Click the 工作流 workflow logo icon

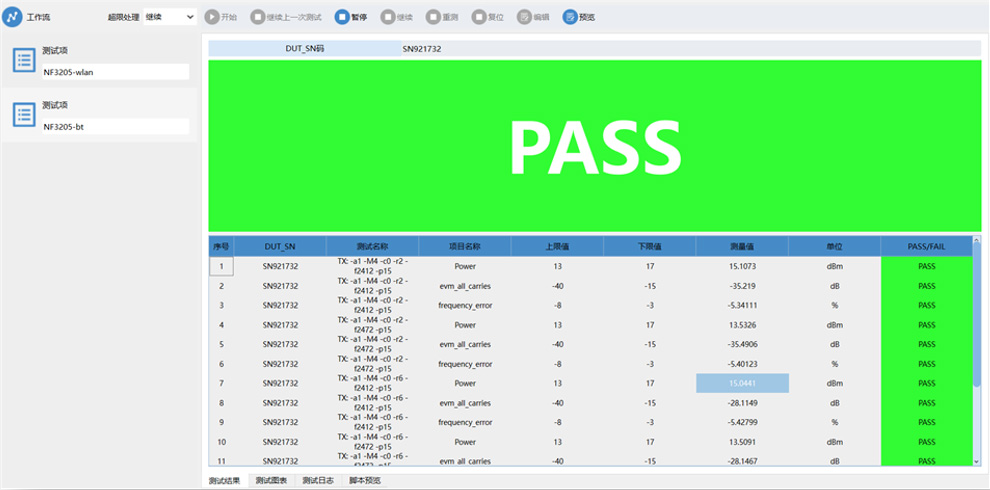click(13, 17)
